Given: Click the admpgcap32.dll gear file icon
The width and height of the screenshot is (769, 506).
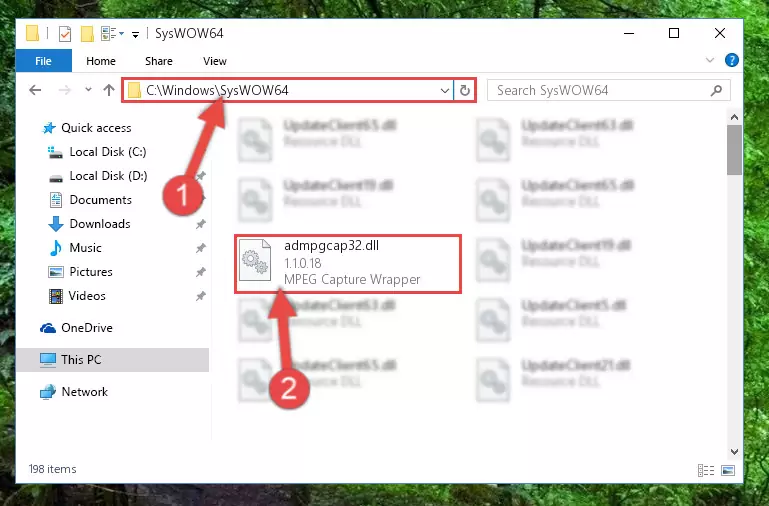Looking at the screenshot, I should [255, 260].
